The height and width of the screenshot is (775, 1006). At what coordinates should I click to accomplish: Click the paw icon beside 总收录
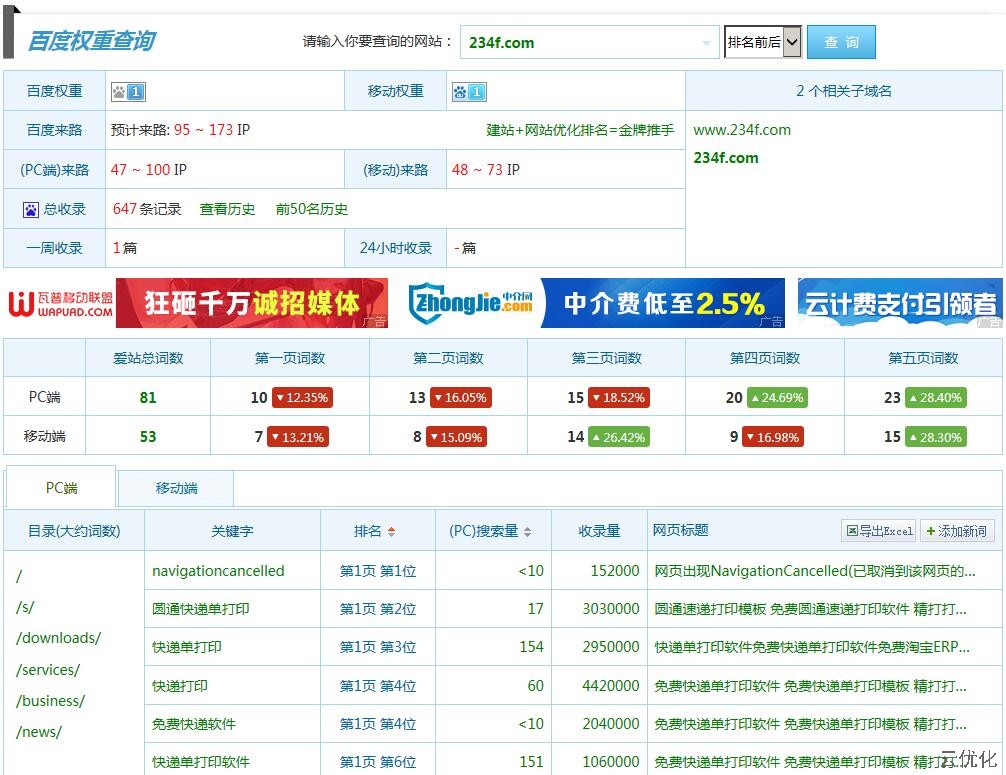coord(31,210)
